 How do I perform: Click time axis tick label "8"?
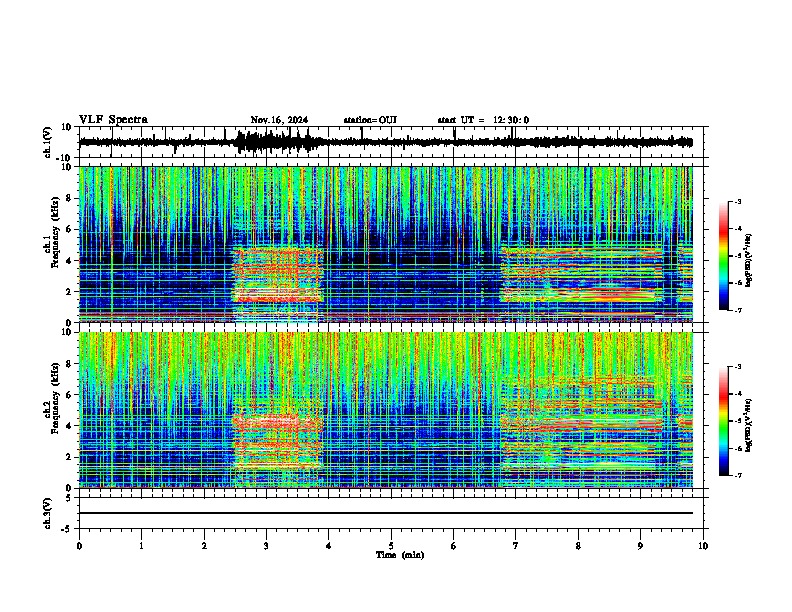click(578, 546)
